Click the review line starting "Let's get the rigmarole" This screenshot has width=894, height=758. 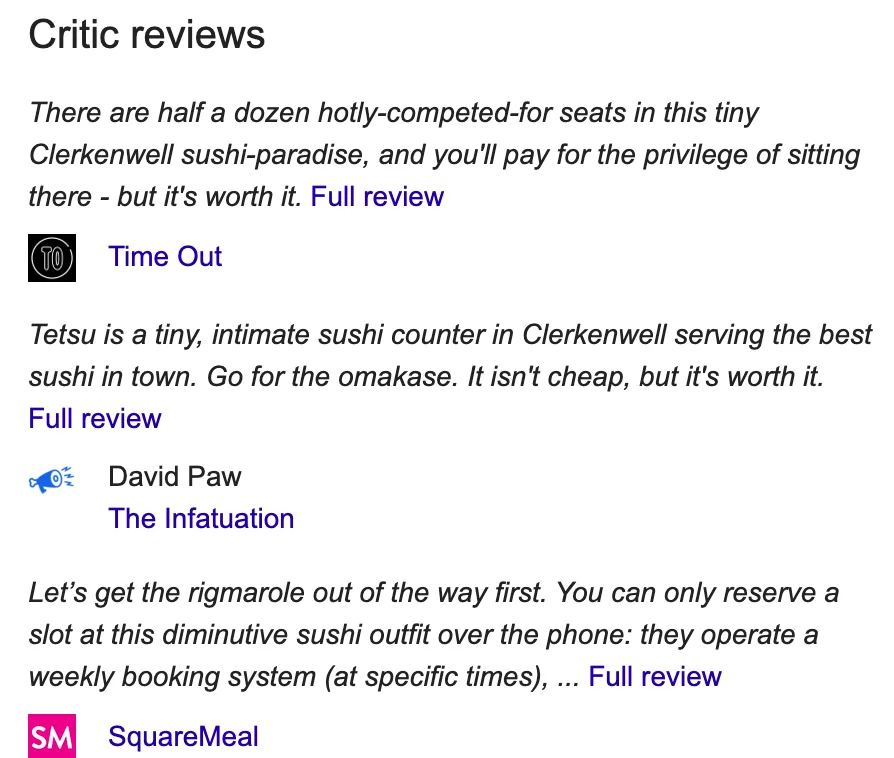click(432, 593)
